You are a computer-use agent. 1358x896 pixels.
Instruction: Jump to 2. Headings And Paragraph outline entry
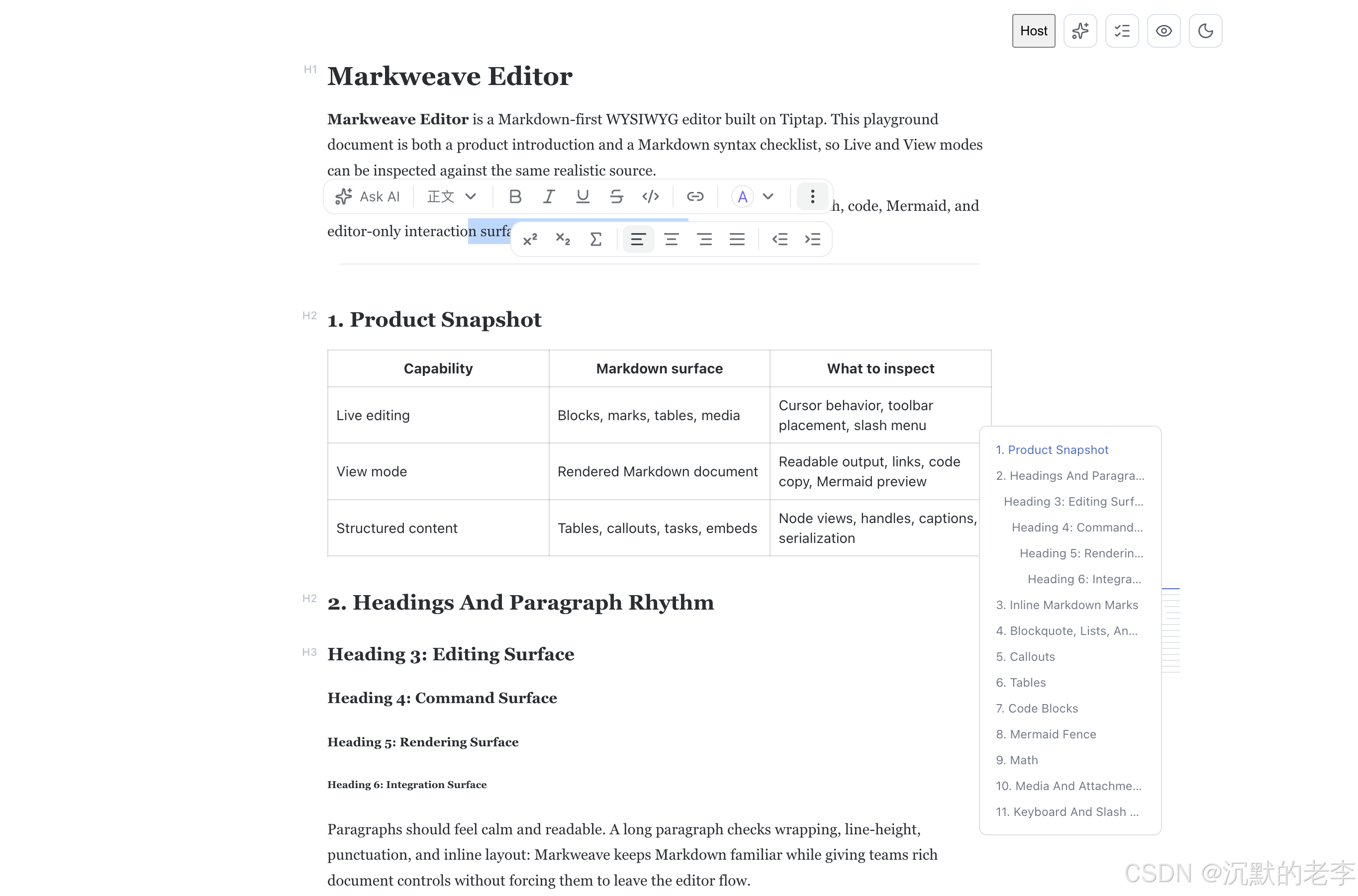(x=1070, y=475)
